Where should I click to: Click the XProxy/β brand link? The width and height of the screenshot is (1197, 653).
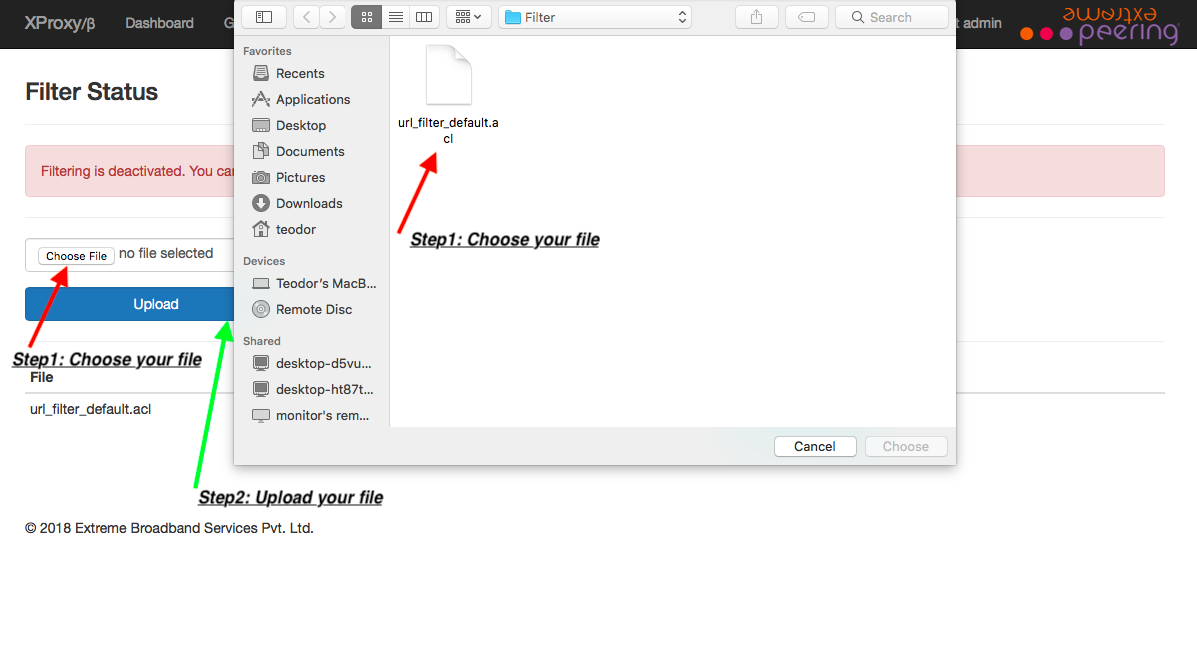60,23
